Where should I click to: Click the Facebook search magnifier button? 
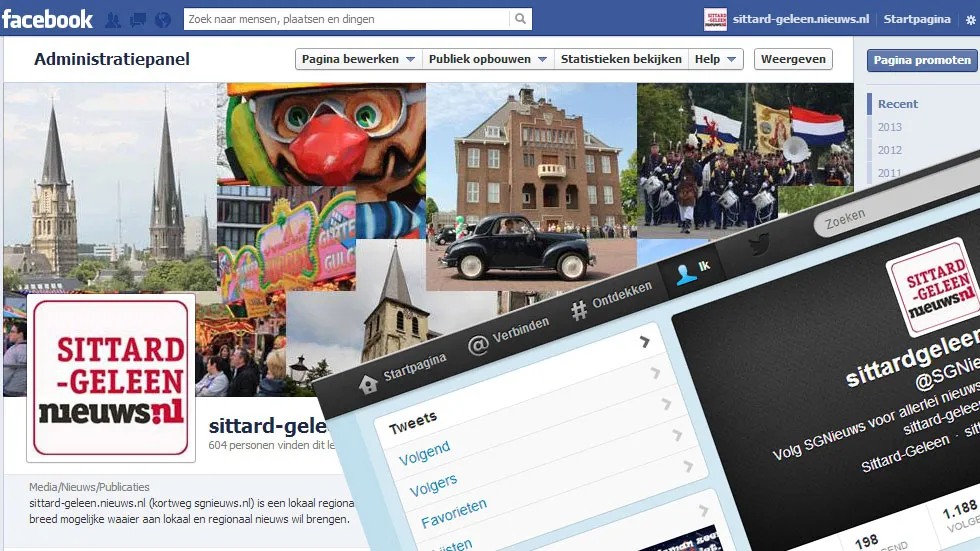tap(520, 19)
